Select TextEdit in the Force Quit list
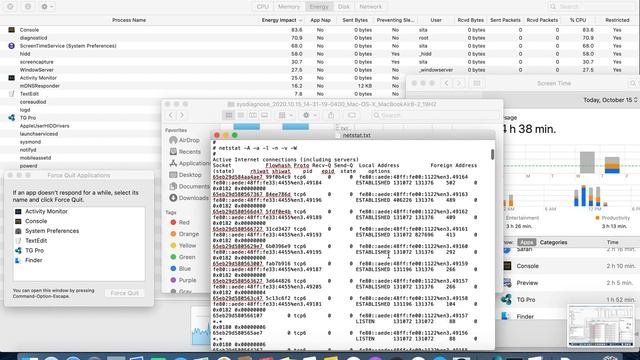This screenshot has height=360, width=640. [x=79, y=241]
